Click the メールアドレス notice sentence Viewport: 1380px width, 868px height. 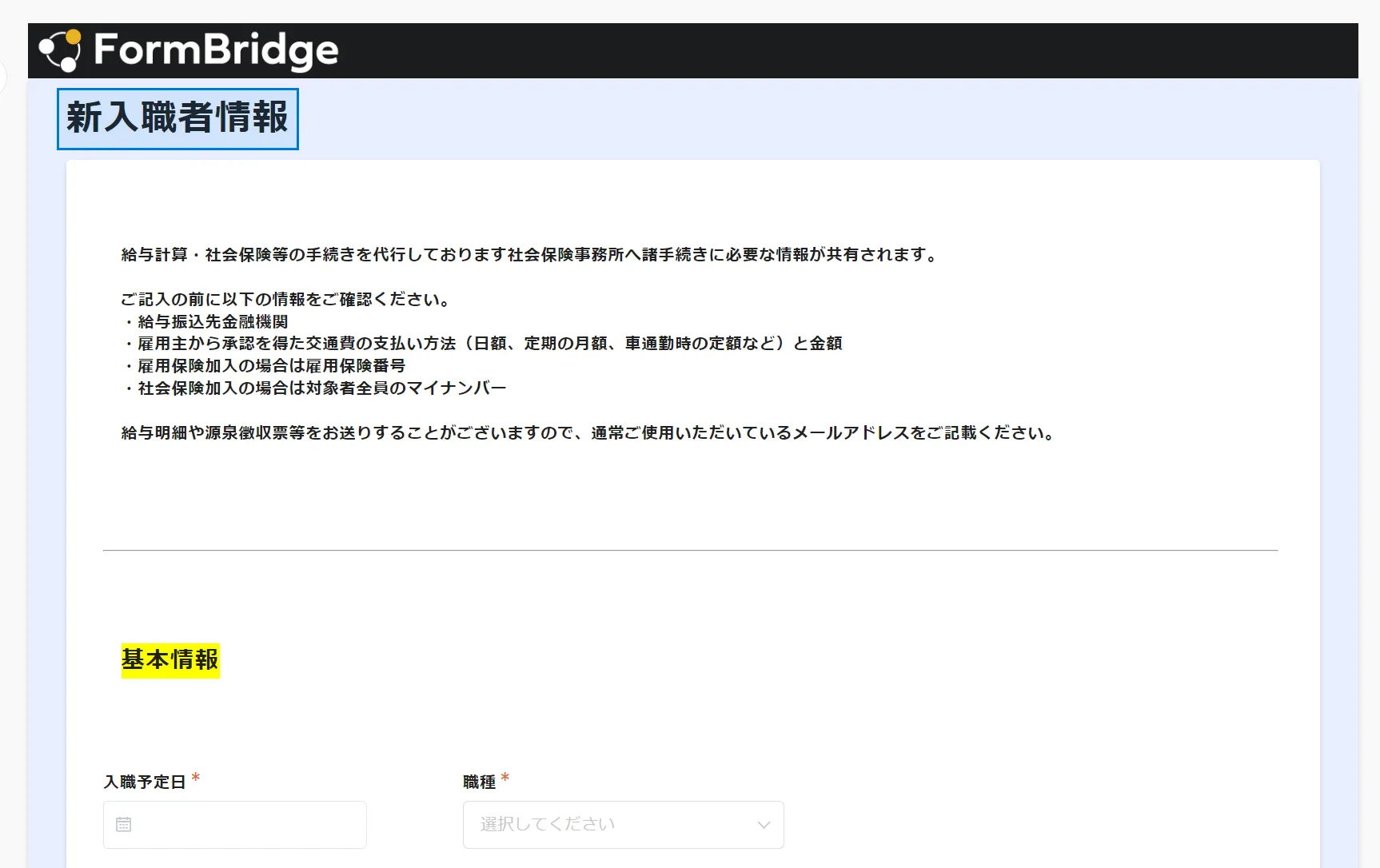(x=588, y=432)
